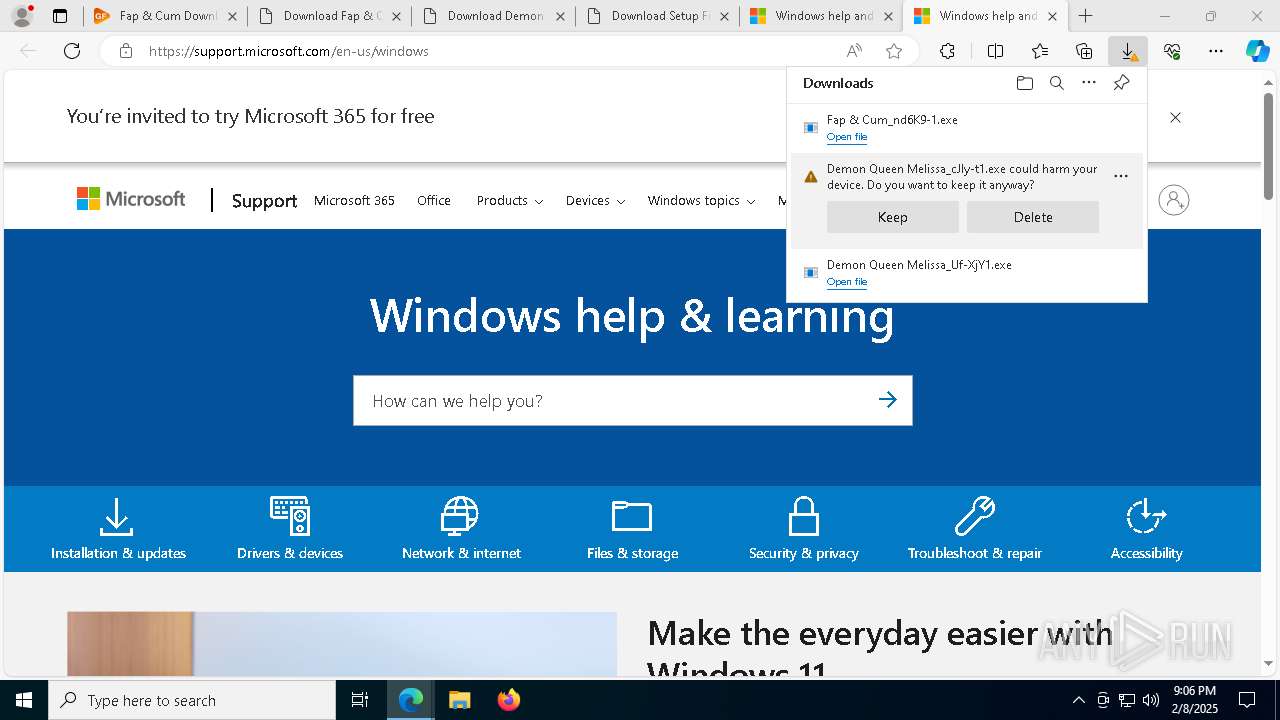The image size is (1280, 720).
Task: Open File Explorer from taskbar
Action: pyautogui.click(x=459, y=700)
